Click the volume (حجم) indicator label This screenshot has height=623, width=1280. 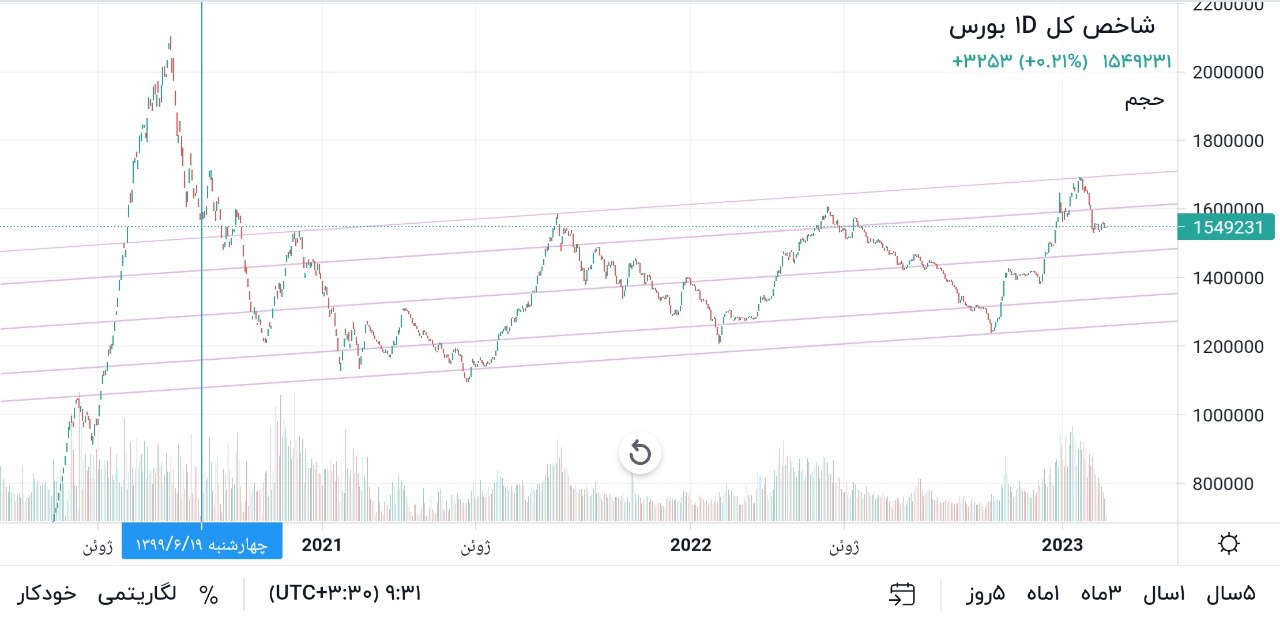1144,99
